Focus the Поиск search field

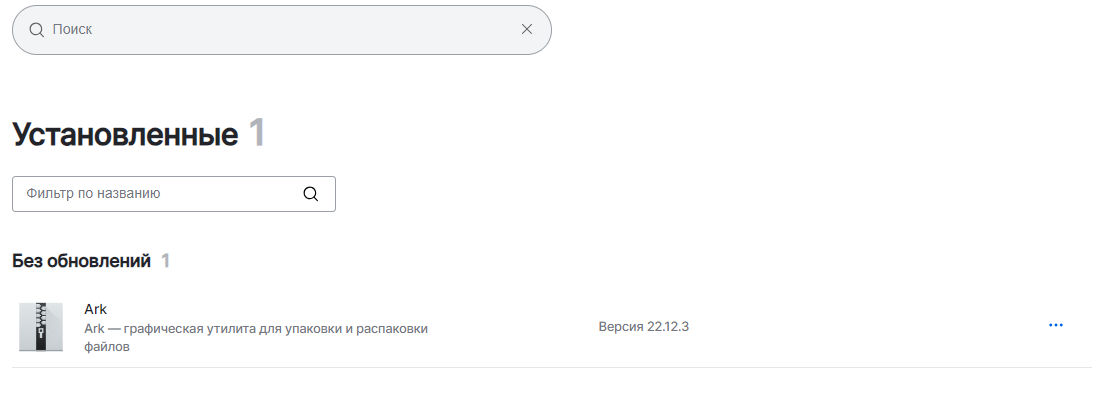280,30
